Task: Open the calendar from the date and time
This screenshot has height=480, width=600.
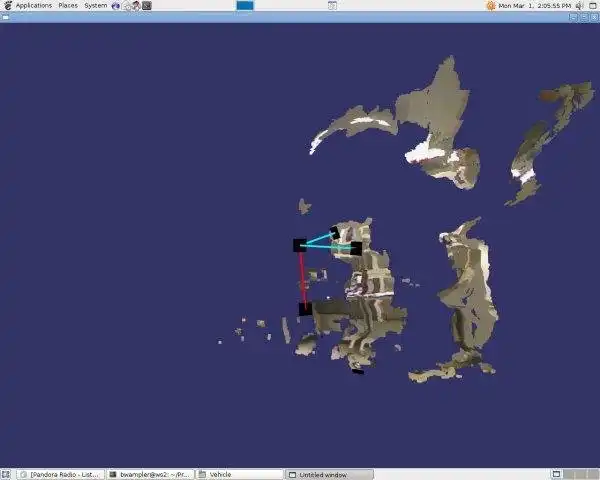Action: tap(535, 6)
